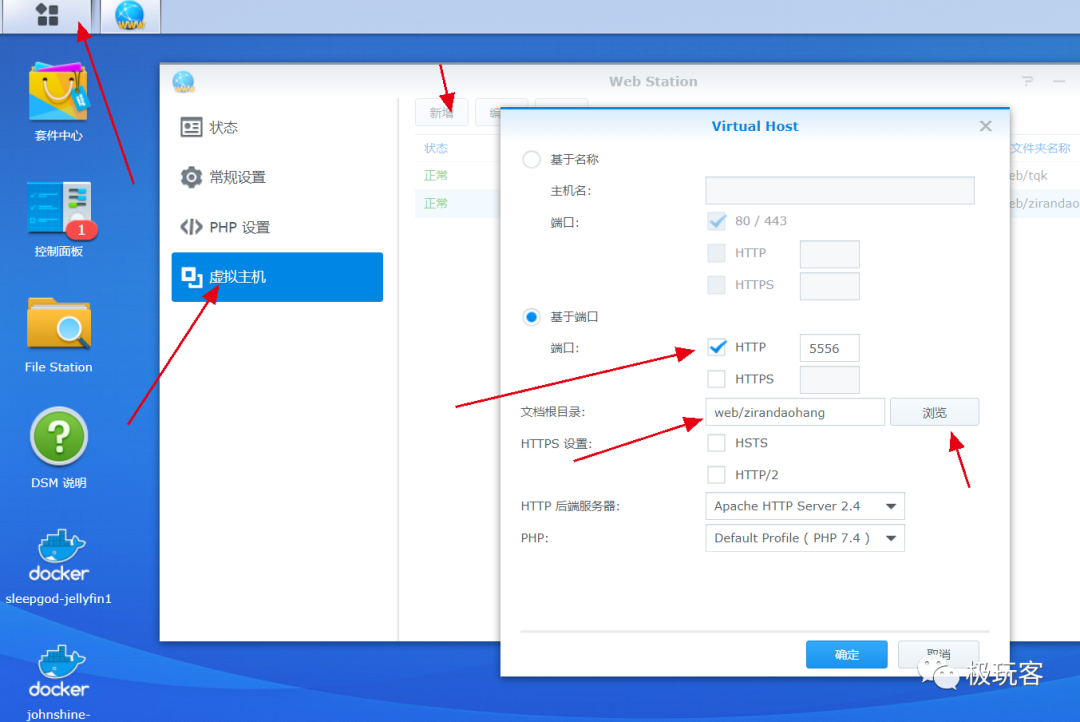The height and width of the screenshot is (722, 1080).
Task: Enable port-based HTTPS checkbox
Action: (716, 379)
